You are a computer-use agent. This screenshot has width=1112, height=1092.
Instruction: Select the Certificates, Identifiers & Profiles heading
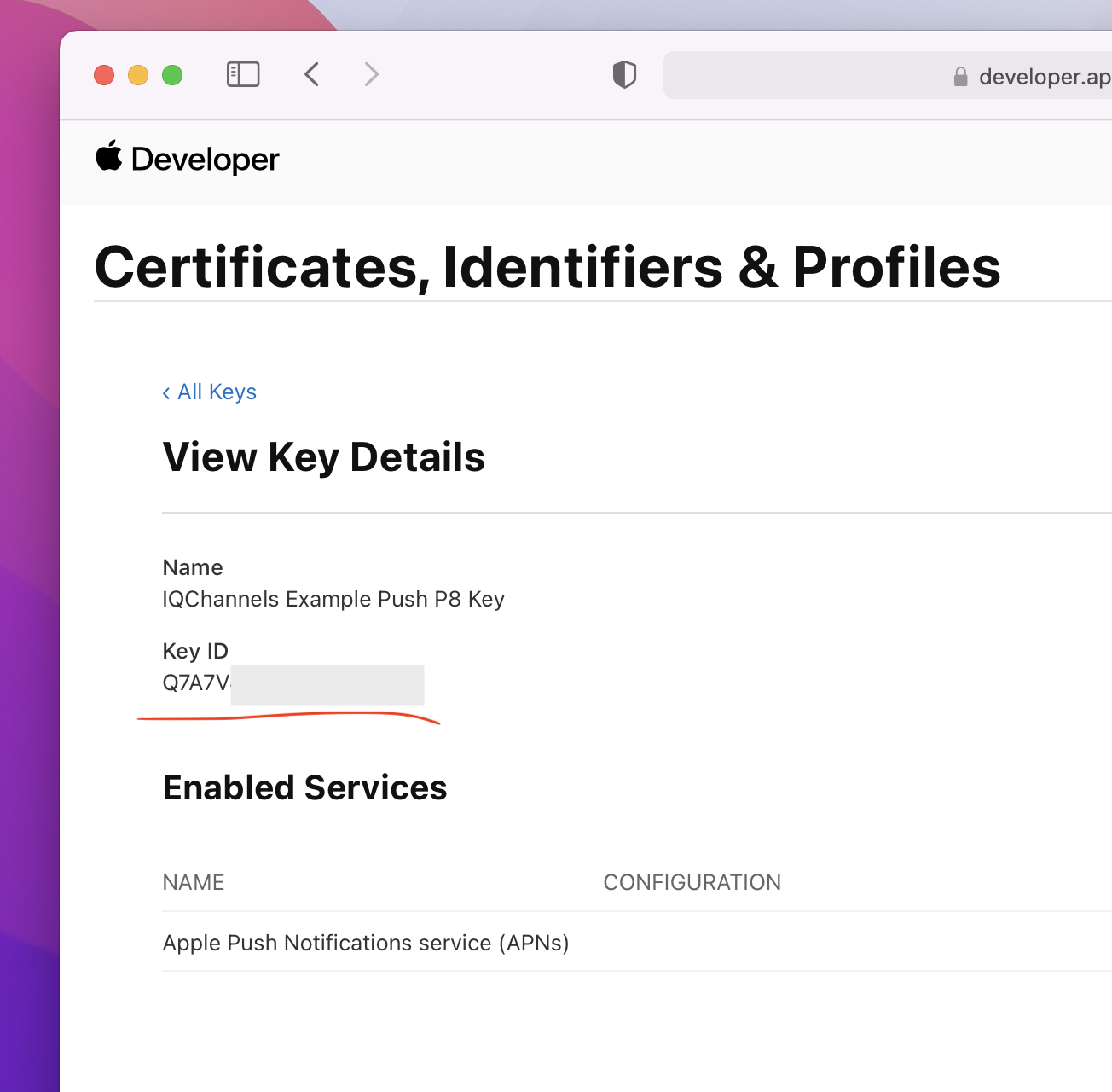(x=547, y=267)
